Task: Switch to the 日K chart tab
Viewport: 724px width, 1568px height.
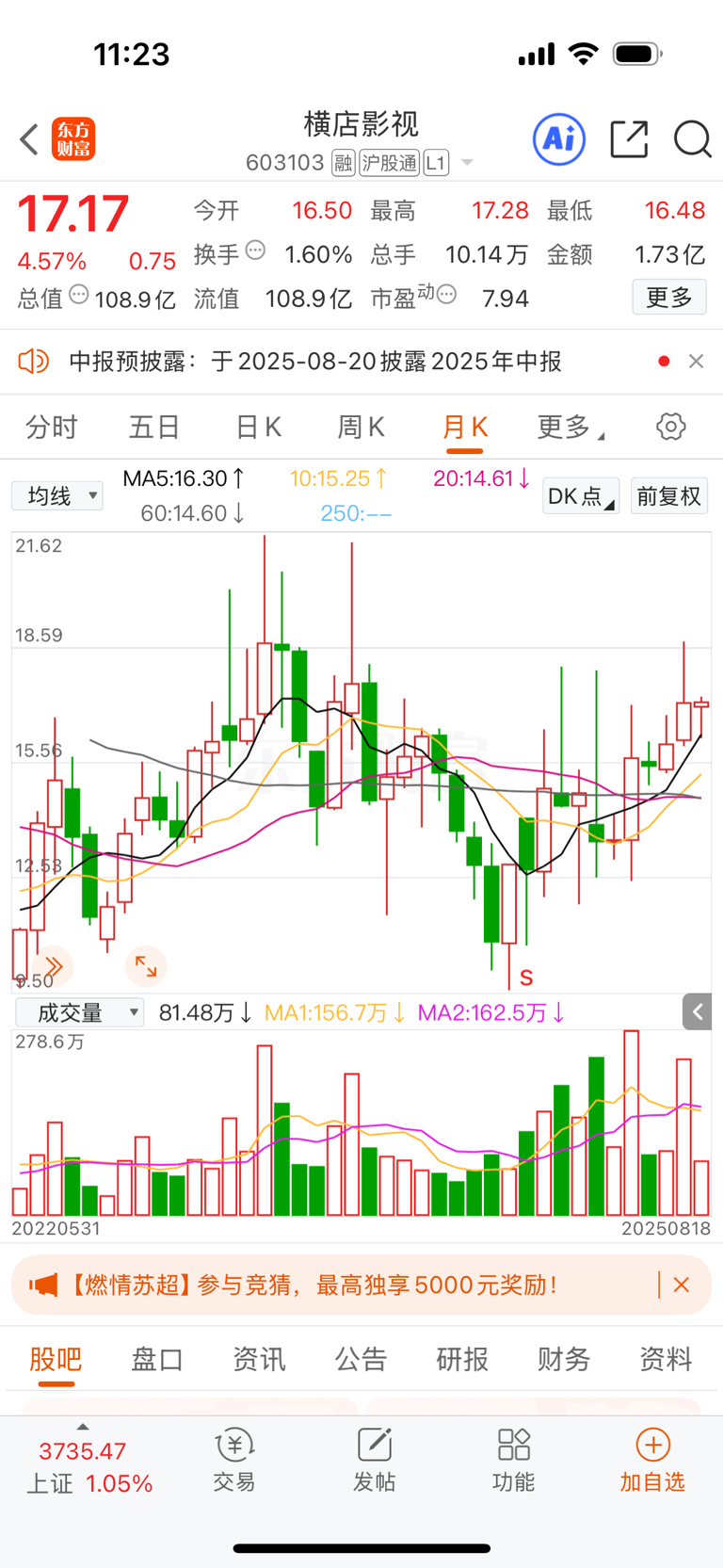Action: click(x=258, y=428)
